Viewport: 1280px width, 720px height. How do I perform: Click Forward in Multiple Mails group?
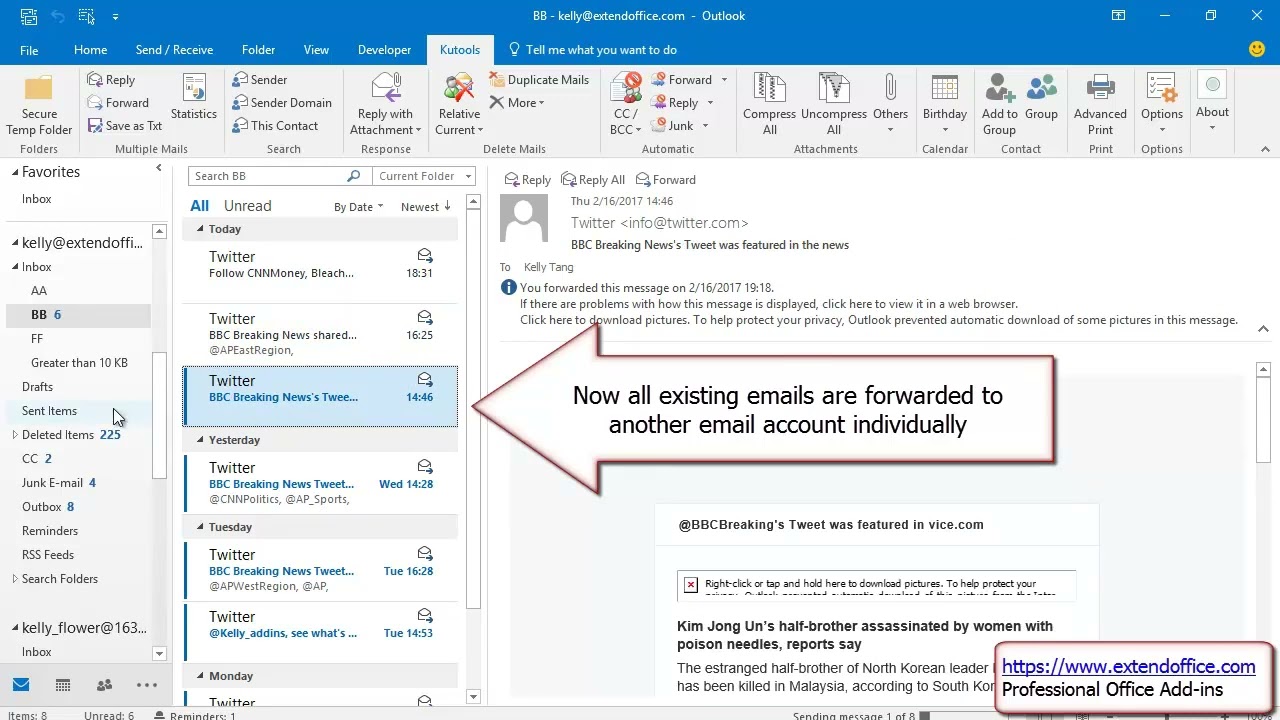pos(118,103)
